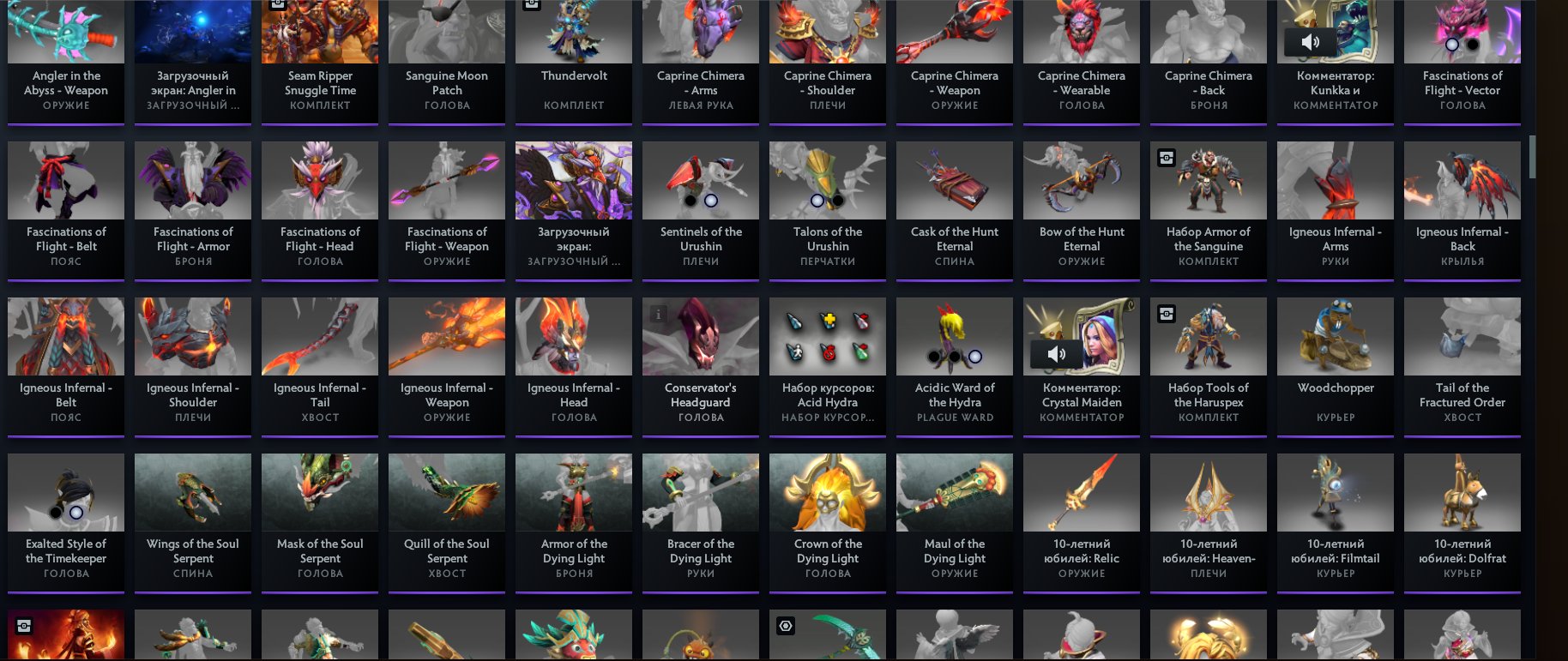Click bundle icon on the fiery bottom-row item
This screenshot has width=1568, height=661.
click(x=24, y=626)
